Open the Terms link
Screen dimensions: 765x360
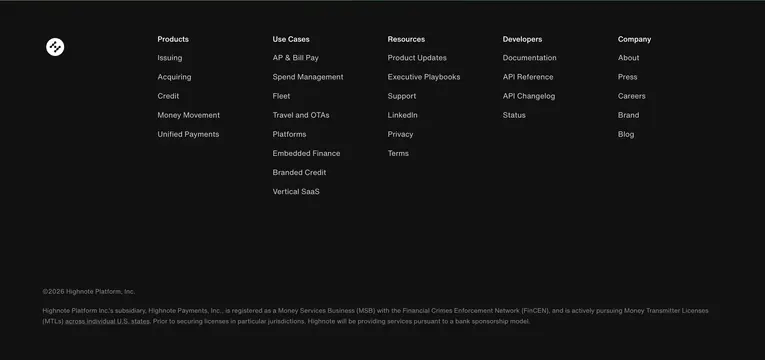point(398,153)
